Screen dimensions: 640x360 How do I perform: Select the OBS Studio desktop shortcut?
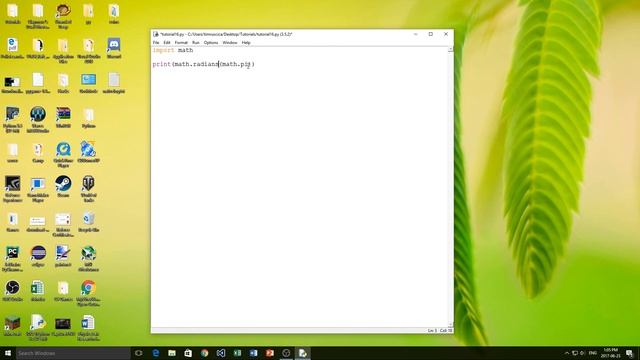[13, 291]
